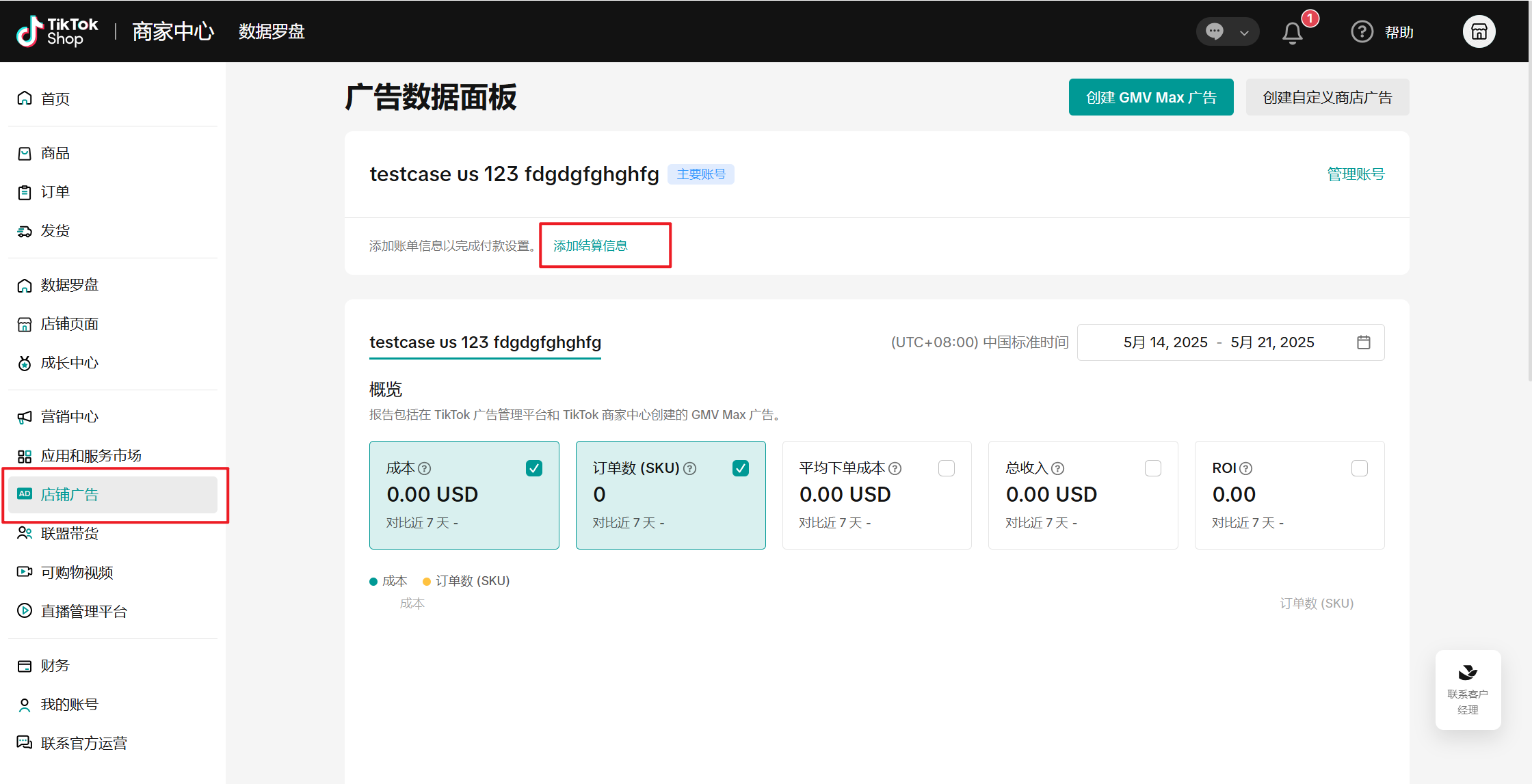Click the info icon beside 总收入

coord(1058,468)
